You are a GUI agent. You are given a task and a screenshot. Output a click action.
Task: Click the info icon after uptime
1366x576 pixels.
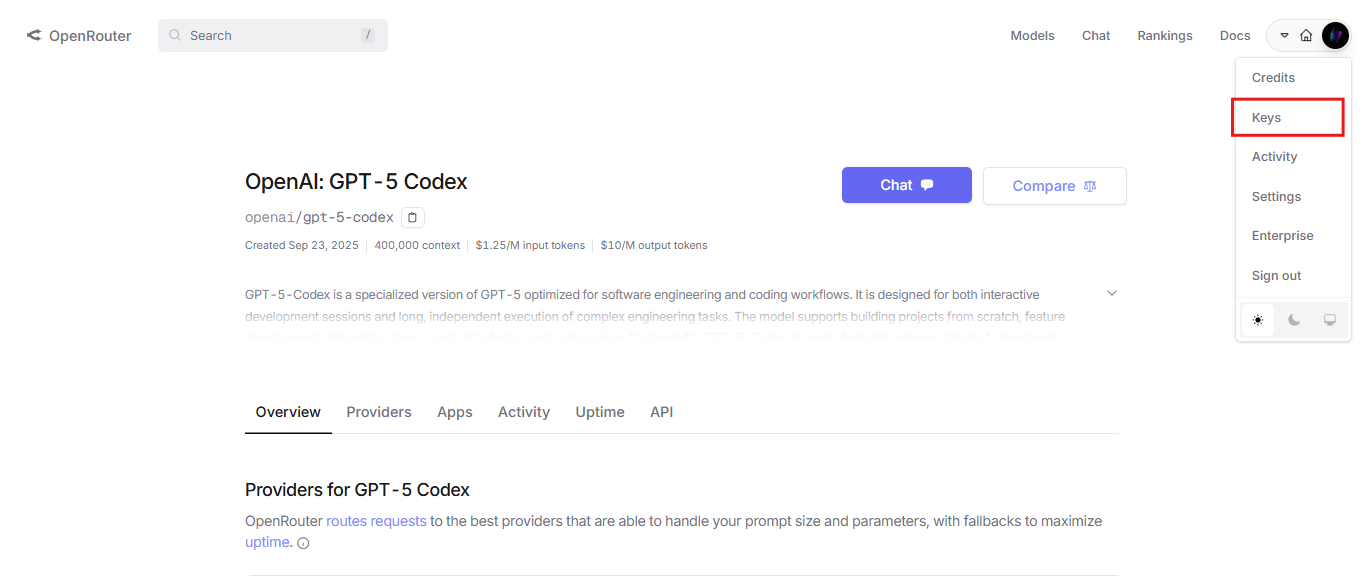[303, 543]
